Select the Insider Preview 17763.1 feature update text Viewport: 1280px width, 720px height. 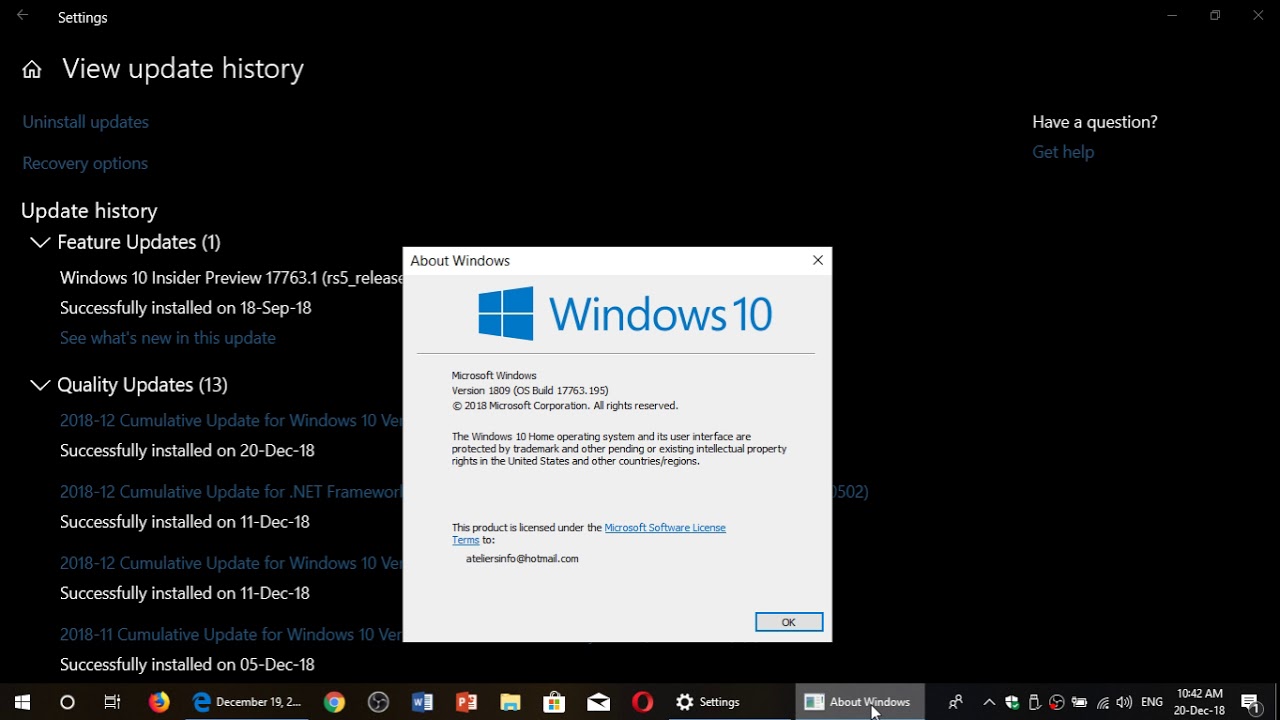231,278
